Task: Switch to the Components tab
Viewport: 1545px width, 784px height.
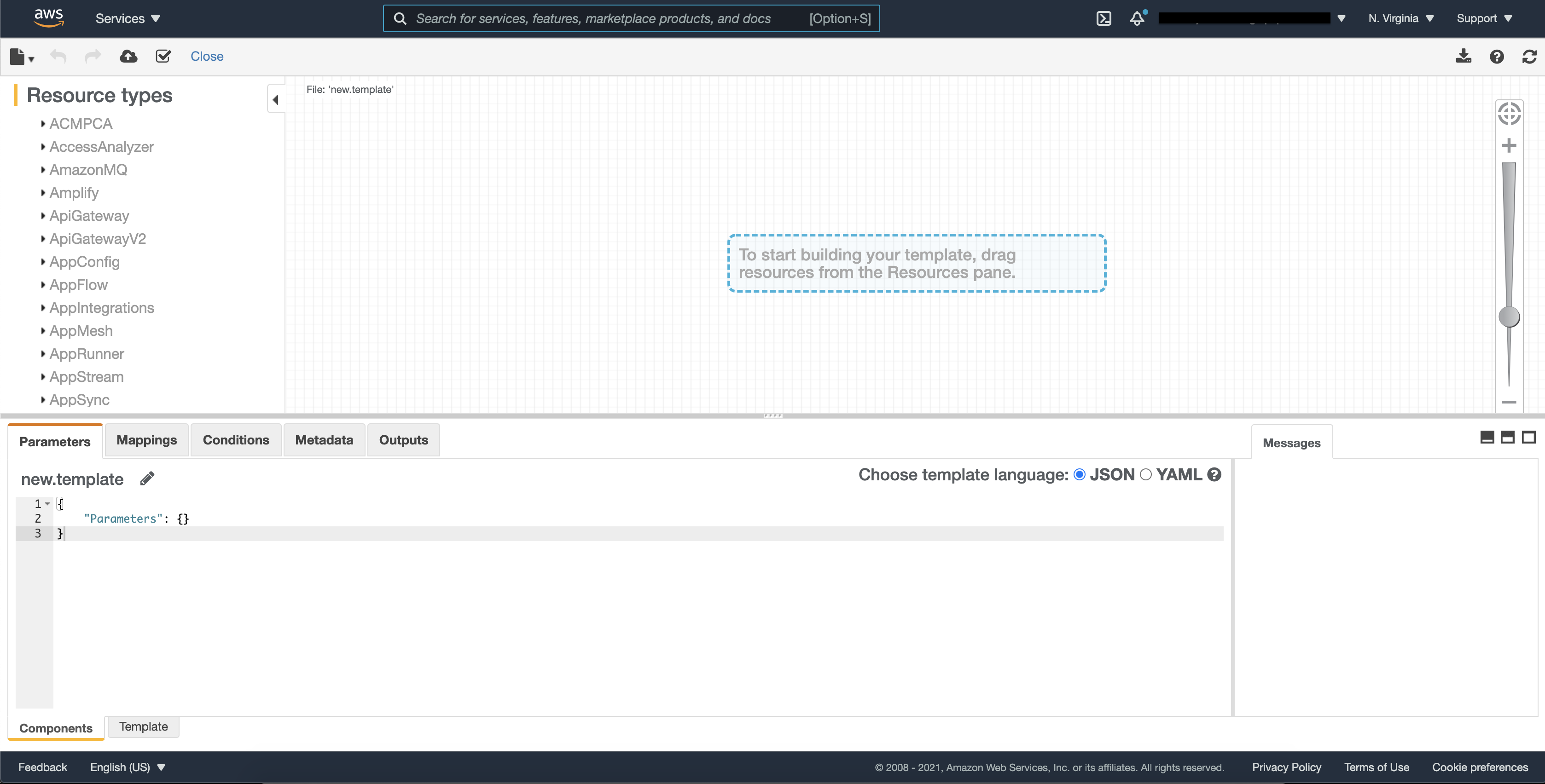Action: (x=56, y=728)
